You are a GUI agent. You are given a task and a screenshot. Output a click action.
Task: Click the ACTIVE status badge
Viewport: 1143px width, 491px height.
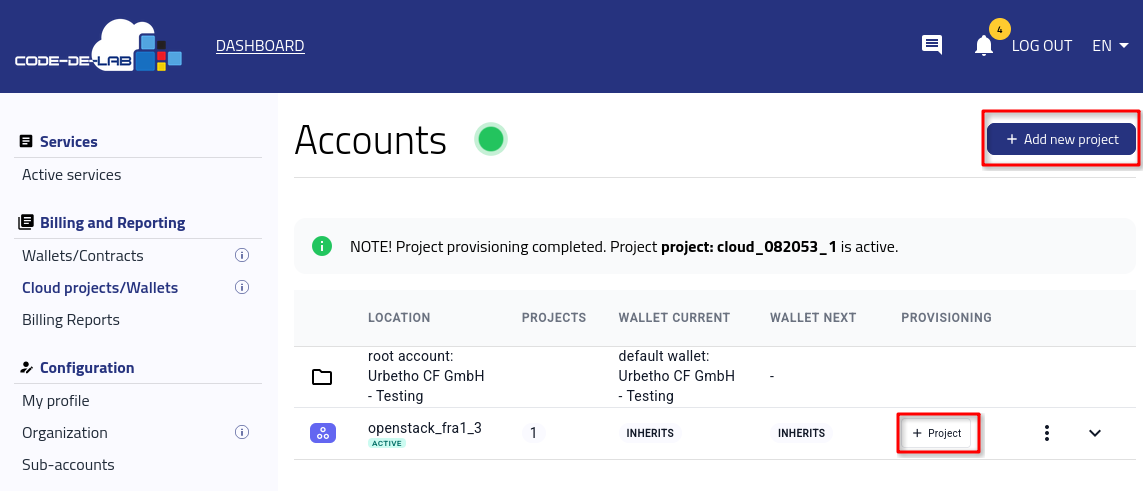[386, 443]
